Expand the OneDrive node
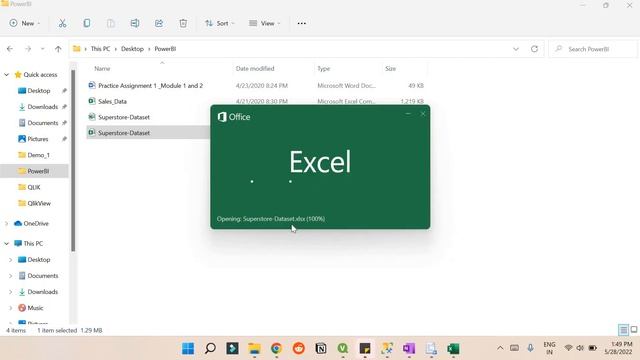Screen dimensions: 640x360 7,224
